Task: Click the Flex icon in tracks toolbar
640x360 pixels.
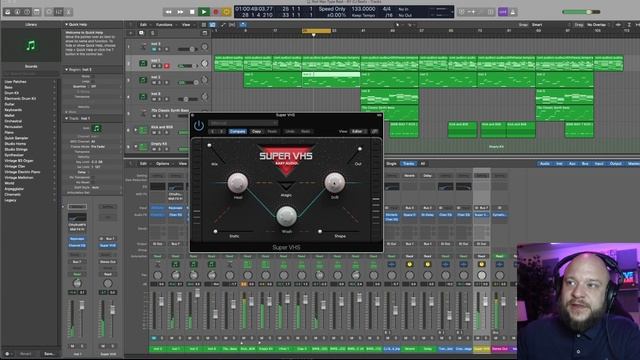Action: click(232, 25)
